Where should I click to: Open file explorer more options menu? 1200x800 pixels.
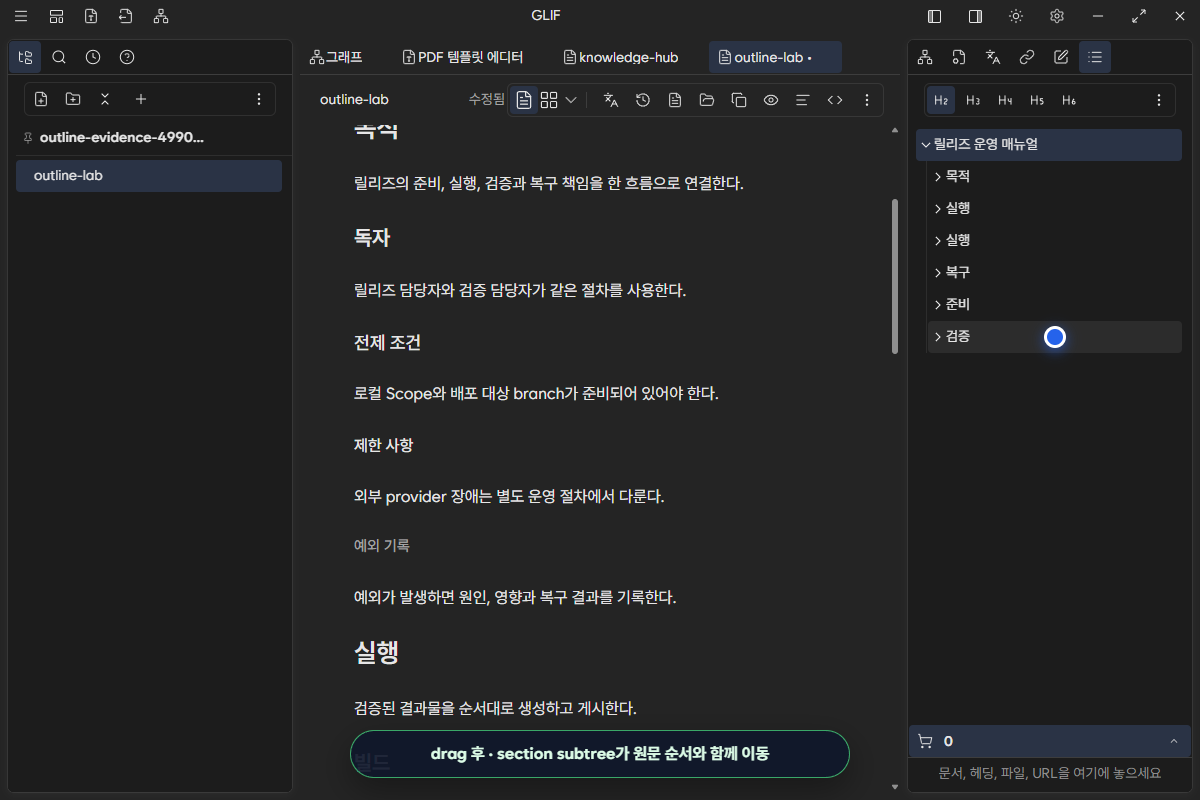click(259, 99)
